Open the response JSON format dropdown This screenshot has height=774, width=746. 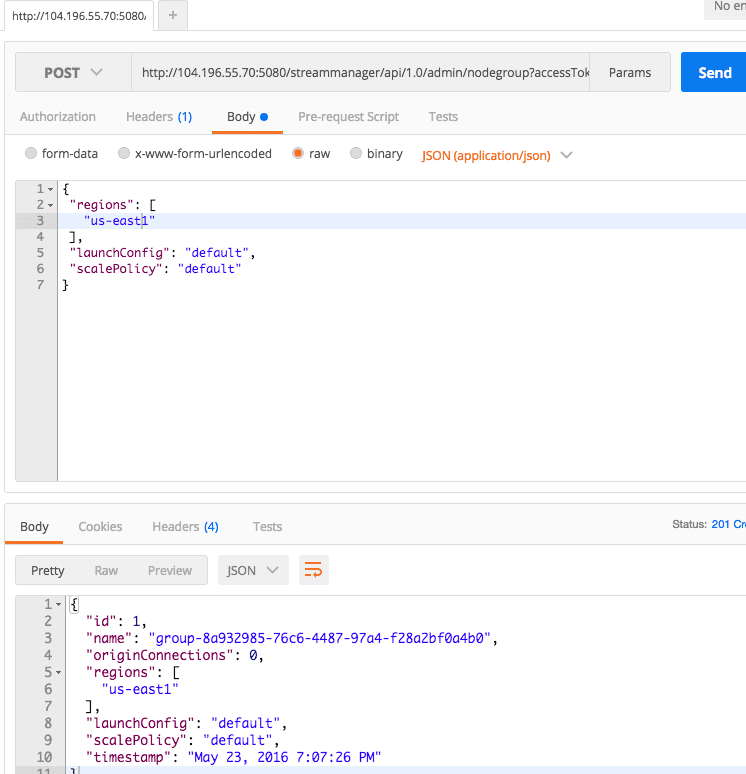[253, 570]
